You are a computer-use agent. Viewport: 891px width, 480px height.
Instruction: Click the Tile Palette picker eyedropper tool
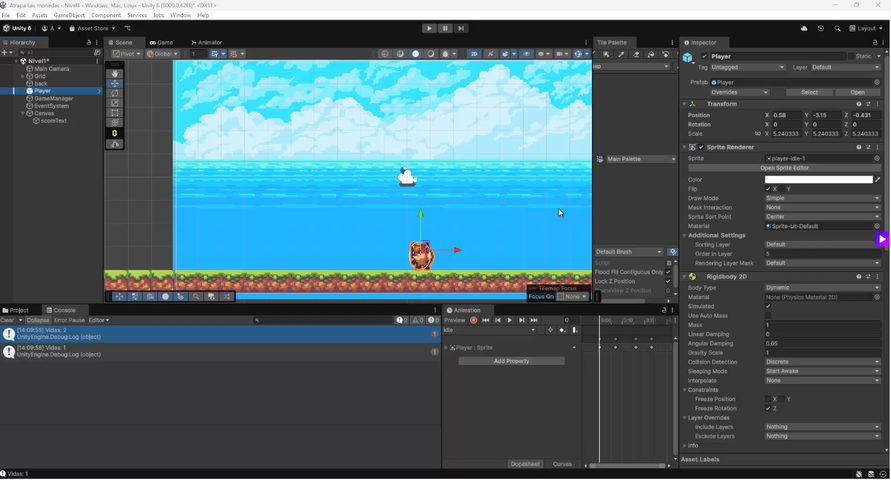click(621, 55)
